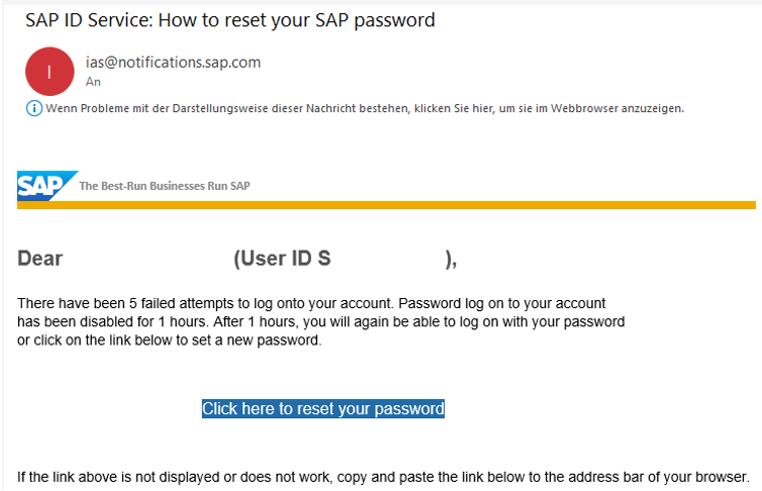762x491 pixels.
Task: Click the Best-Run Businesses Run SAP tagline
Action: click(165, 186)
